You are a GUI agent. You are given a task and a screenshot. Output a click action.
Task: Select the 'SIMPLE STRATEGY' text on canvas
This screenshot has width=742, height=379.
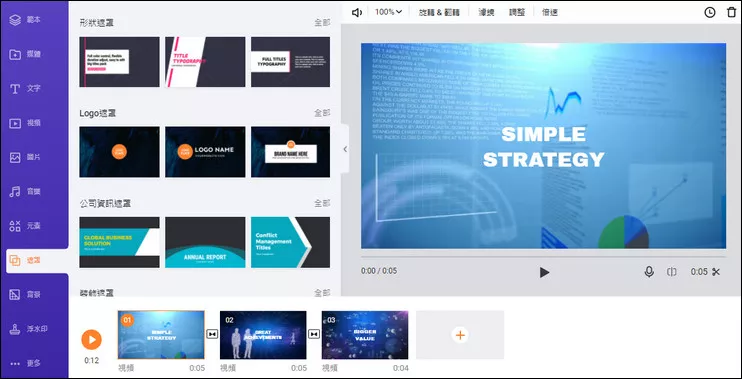[543, 147]
